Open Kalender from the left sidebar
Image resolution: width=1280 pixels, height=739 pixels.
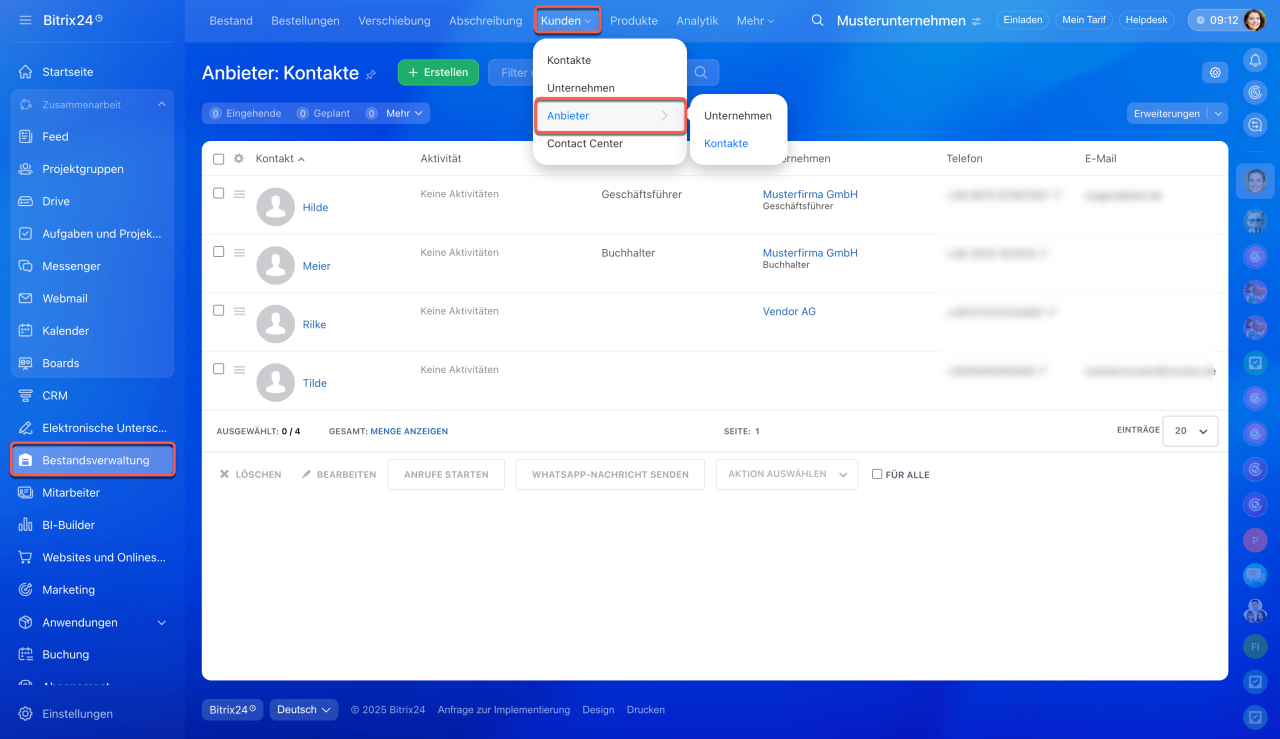[65, 331]
